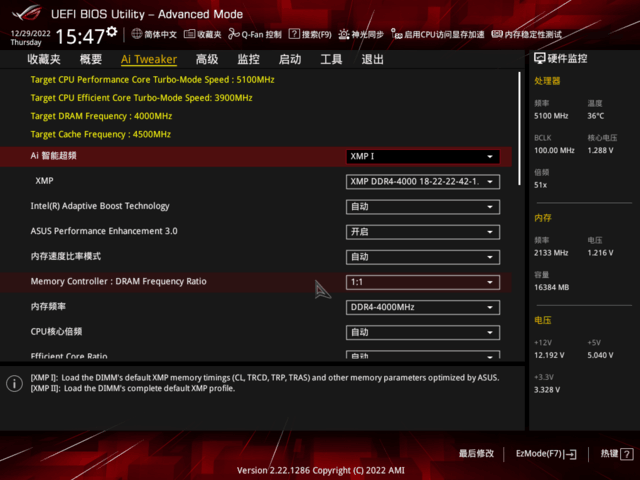Screen dimensions: 640x480
Task: Toggle 启用CPU访问显存加速 option
Action: (x=440, y=35)
